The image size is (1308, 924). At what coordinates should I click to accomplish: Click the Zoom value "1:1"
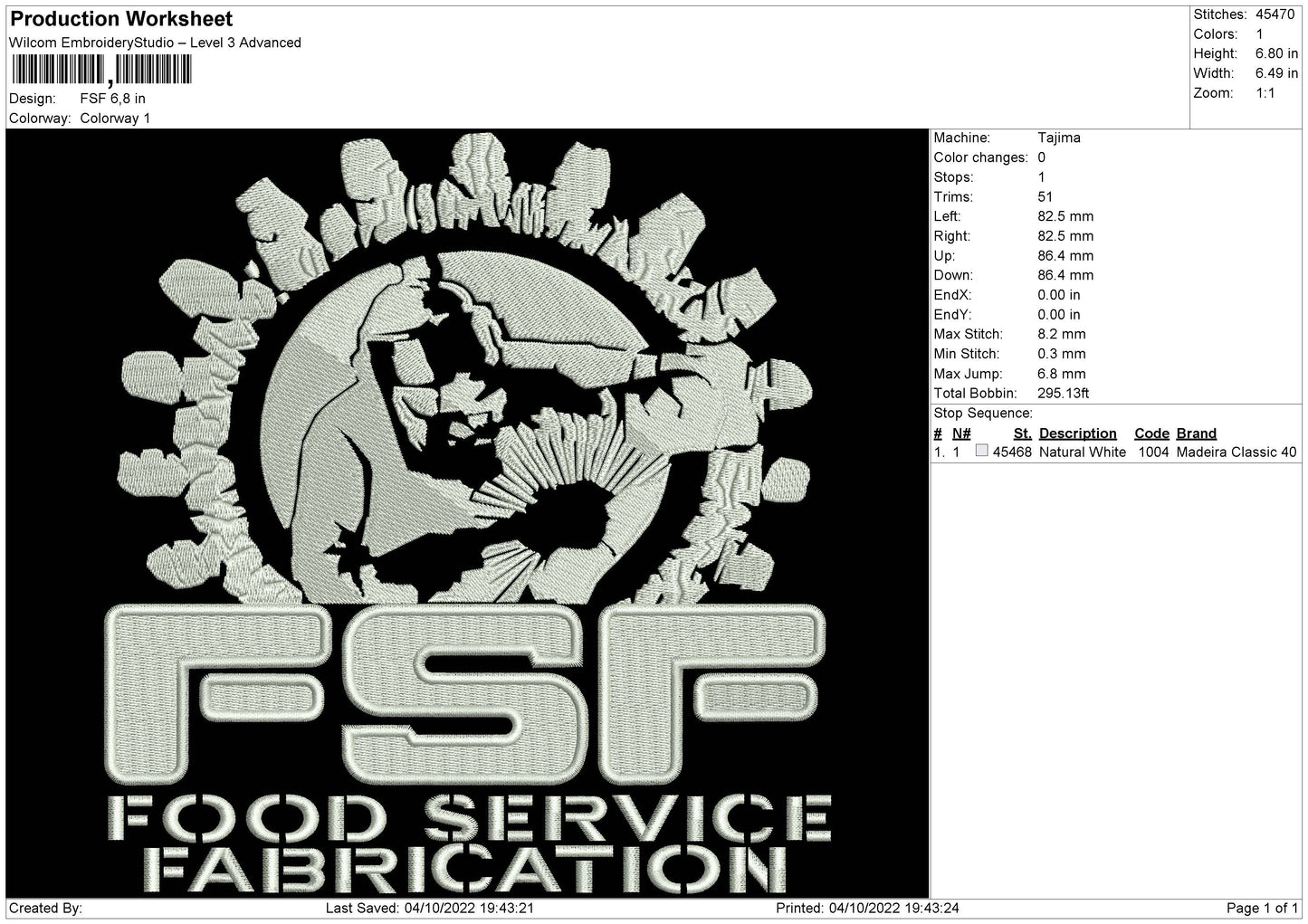1265,93
